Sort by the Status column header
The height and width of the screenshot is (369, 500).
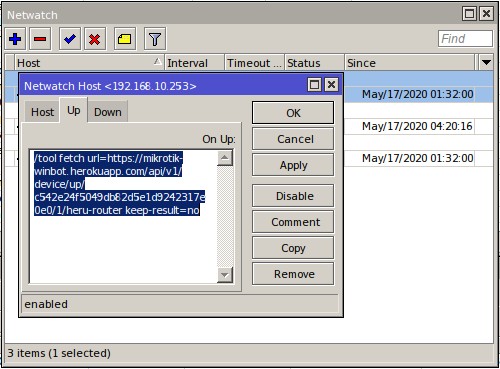[314, 63]
